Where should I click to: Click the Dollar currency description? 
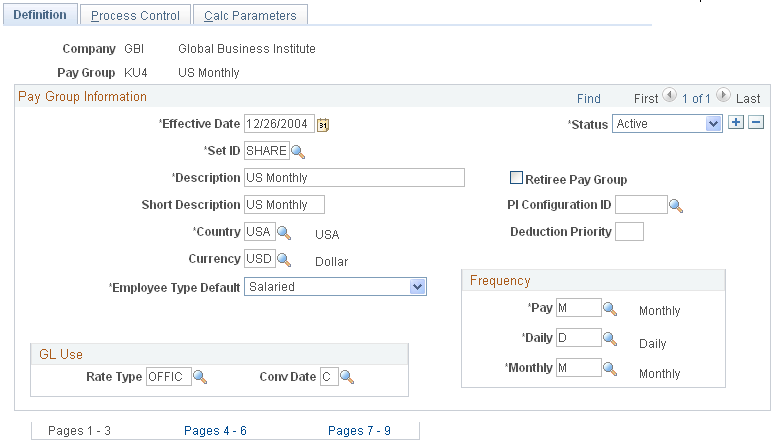point(332,262)
